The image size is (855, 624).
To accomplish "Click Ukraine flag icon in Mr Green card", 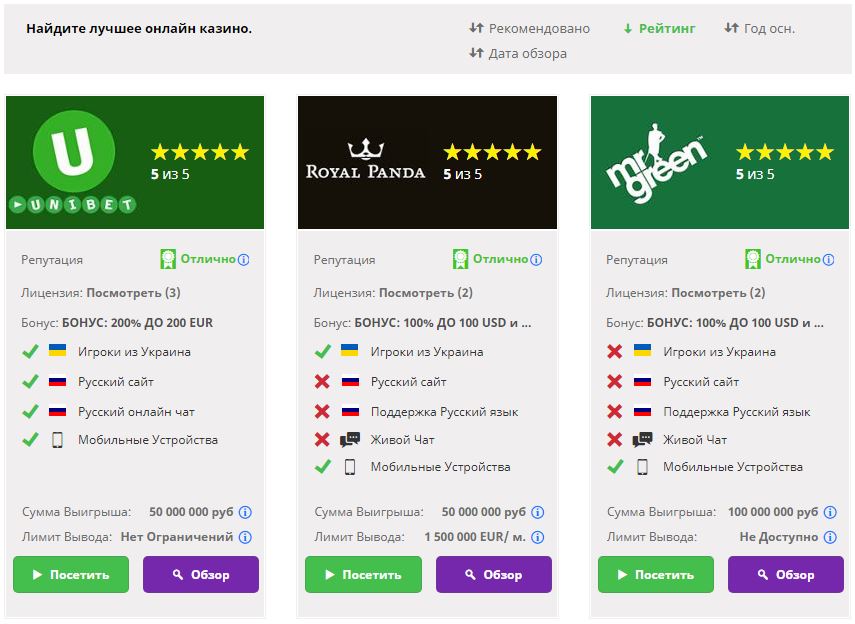I will pyautogui.click(x=642, y=351).
